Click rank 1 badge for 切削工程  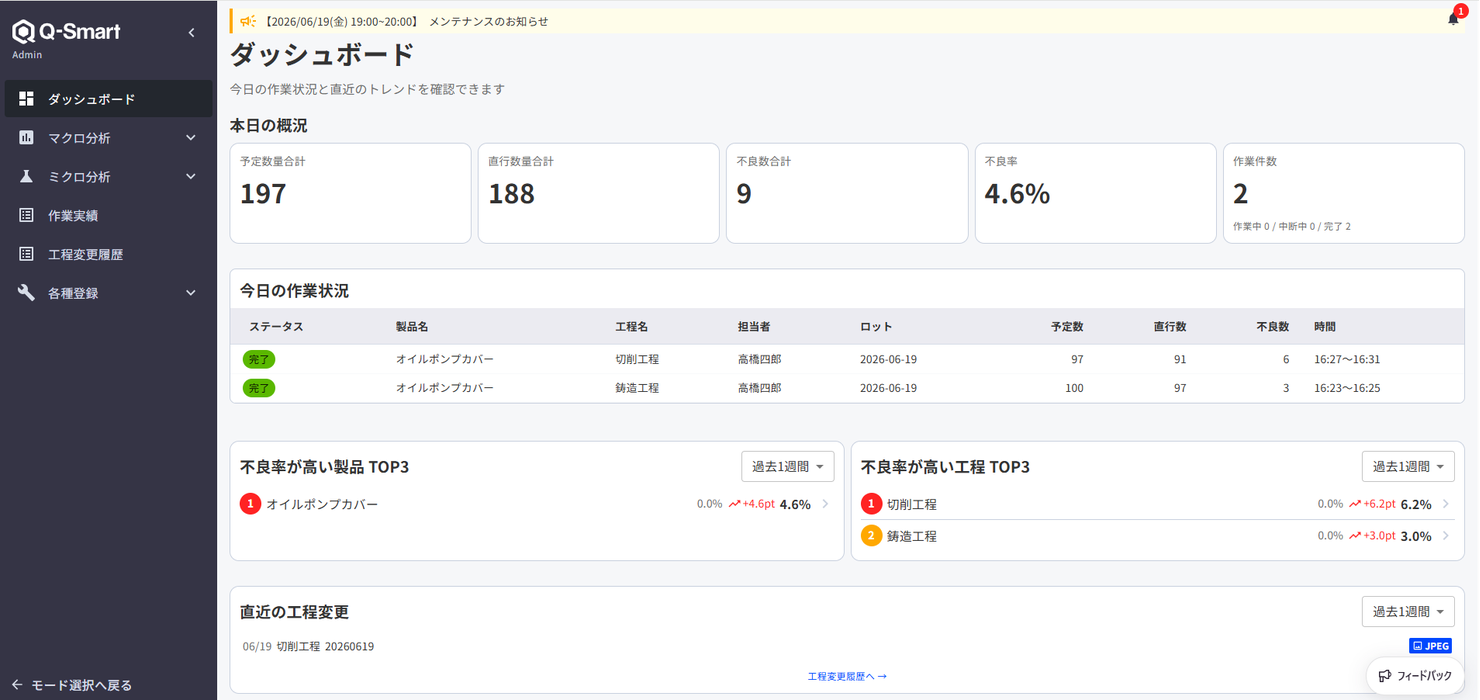pos(871,504)
